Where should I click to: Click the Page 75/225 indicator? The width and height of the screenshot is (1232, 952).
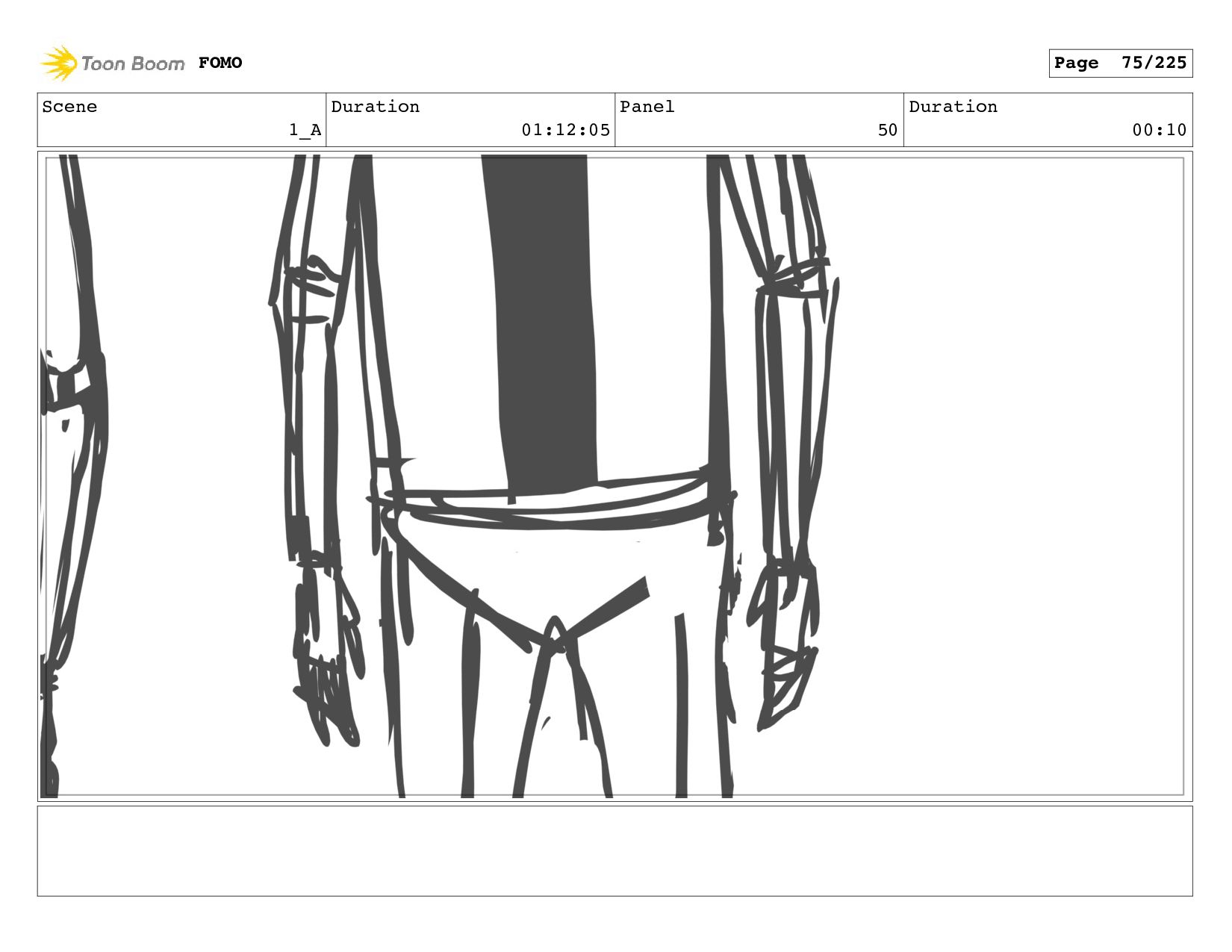click(1120, 63)
